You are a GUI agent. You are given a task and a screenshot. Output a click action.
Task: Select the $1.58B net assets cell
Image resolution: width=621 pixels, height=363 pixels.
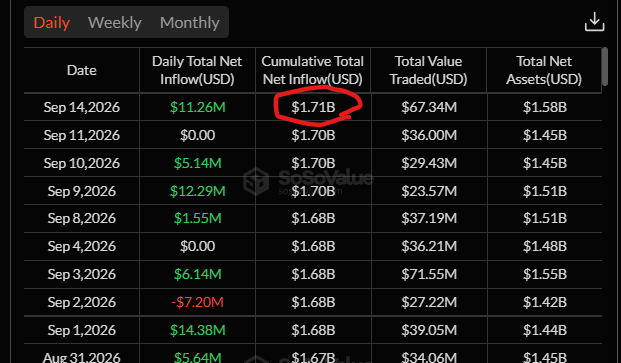(545, 107)
